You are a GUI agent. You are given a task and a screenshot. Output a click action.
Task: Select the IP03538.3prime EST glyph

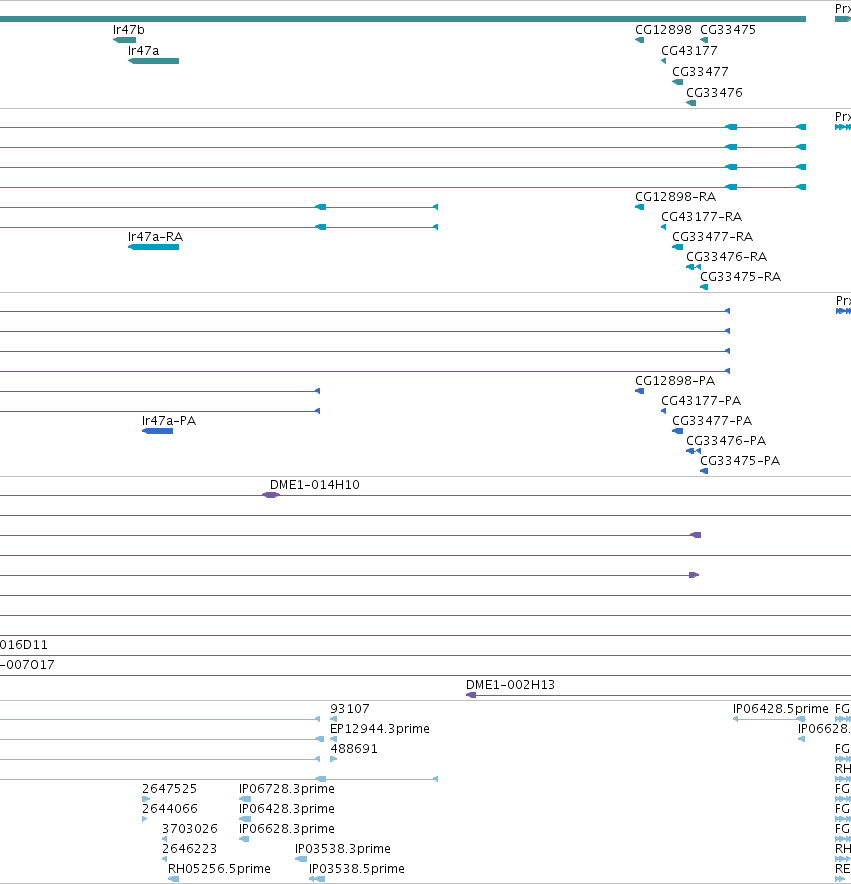click(x=301, y=859)
